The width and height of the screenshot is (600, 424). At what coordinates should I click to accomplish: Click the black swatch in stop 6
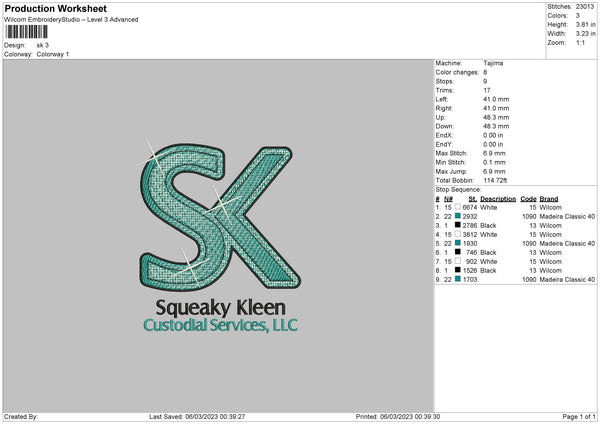point(458,252)
